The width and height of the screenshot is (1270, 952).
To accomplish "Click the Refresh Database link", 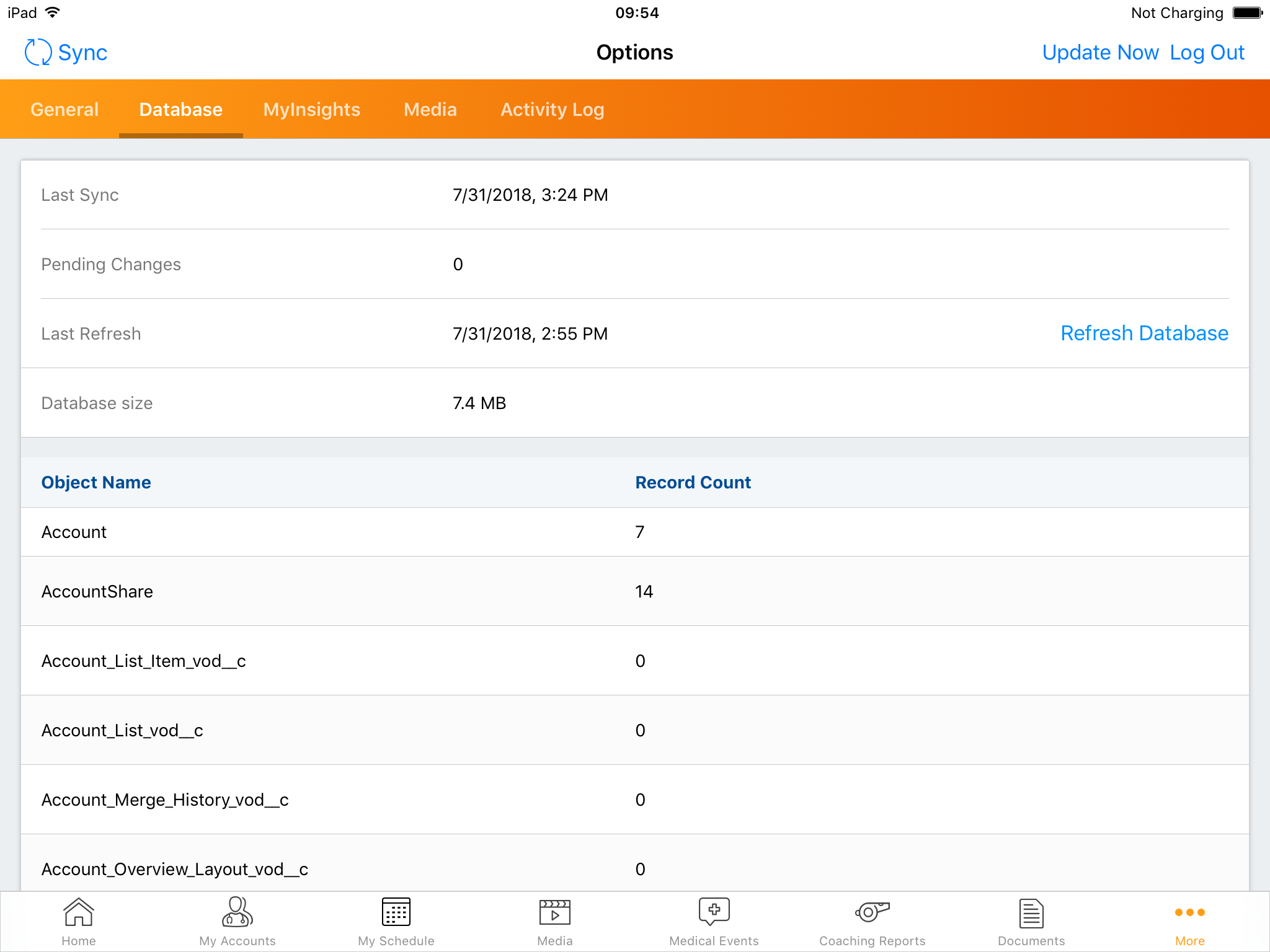I will coord(1144,333).
